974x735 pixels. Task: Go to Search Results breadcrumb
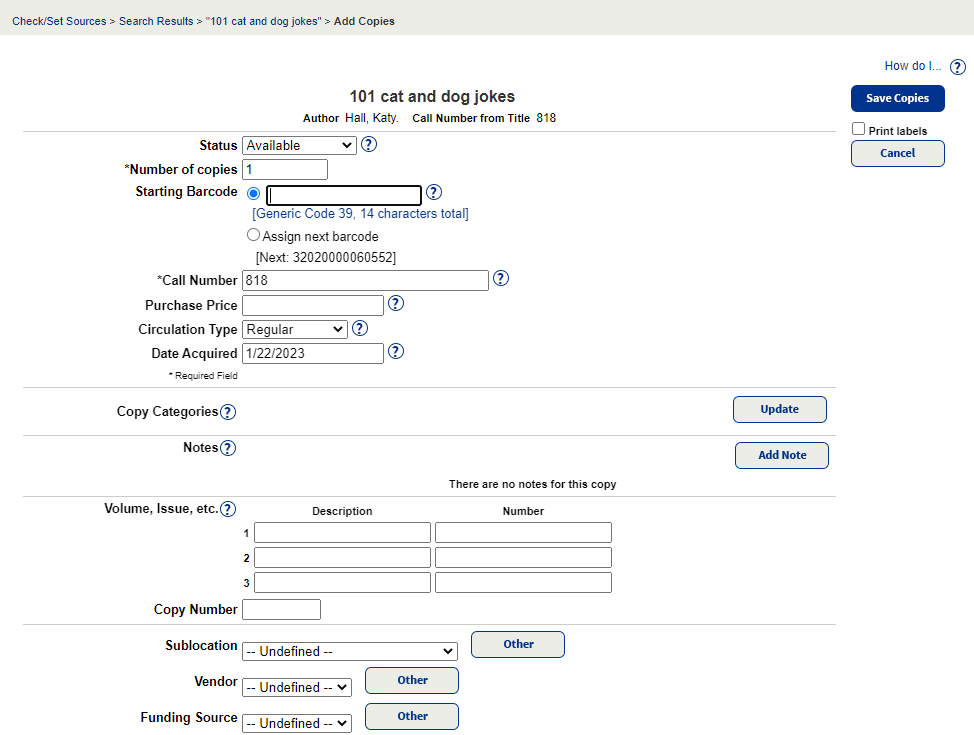tap(156, 21)
